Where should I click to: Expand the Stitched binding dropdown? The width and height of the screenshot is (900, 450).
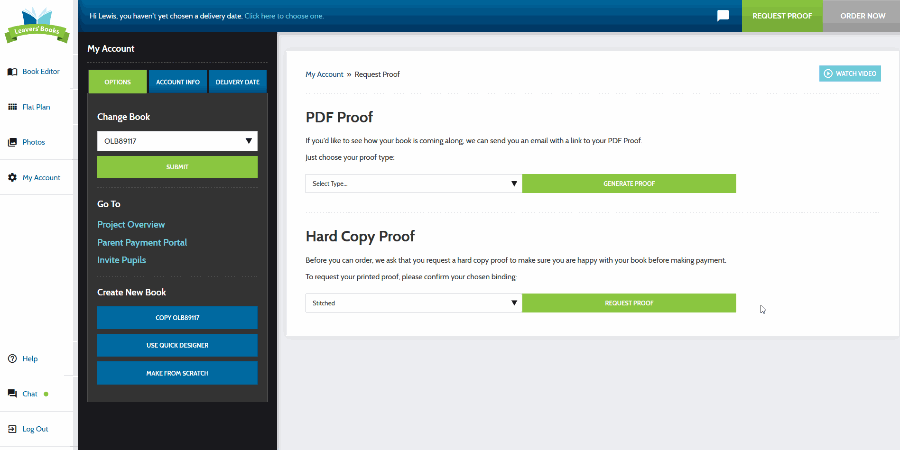tap(413, 302)
